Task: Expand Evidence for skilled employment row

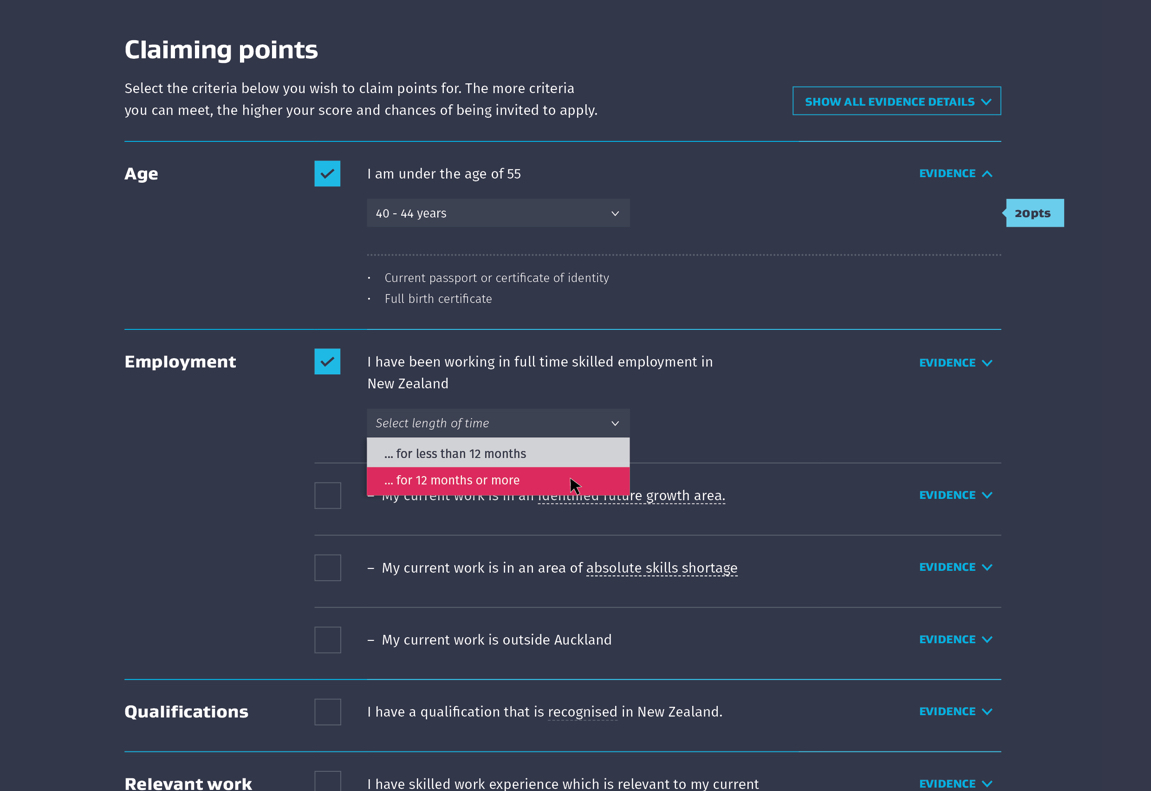Action: click(x=955, y=362)
